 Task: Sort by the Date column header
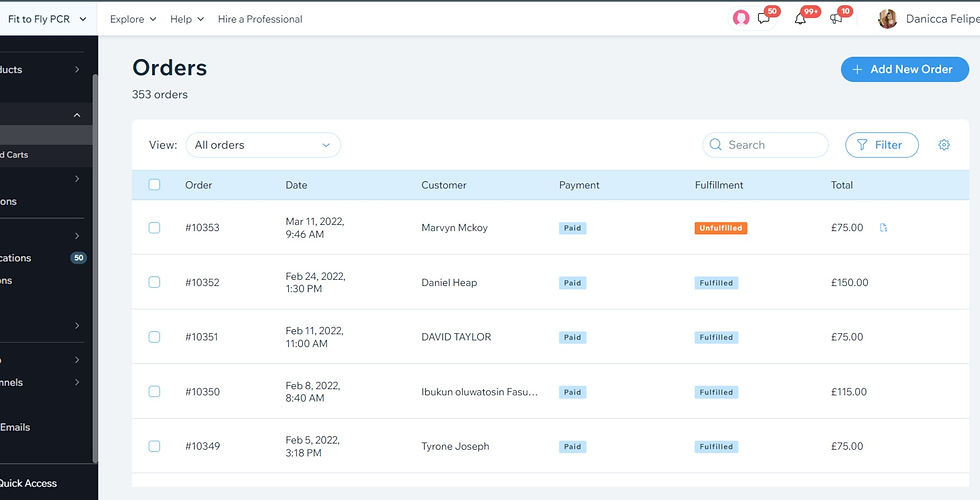click(x=296, y=185)
